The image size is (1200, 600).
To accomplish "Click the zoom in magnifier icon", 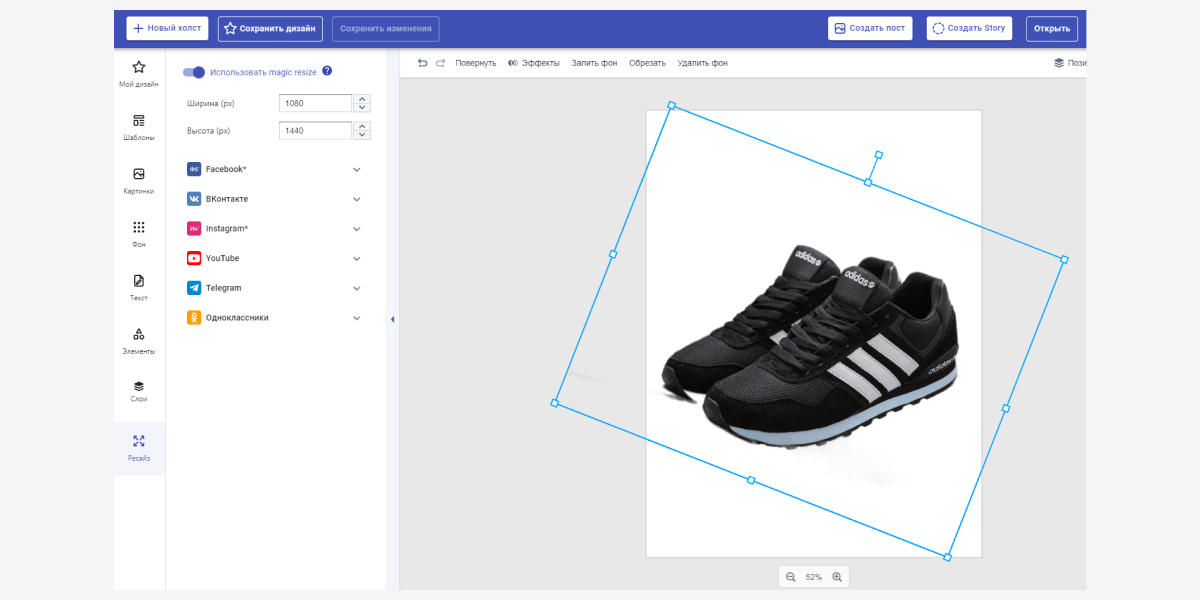I will [837, 577].
